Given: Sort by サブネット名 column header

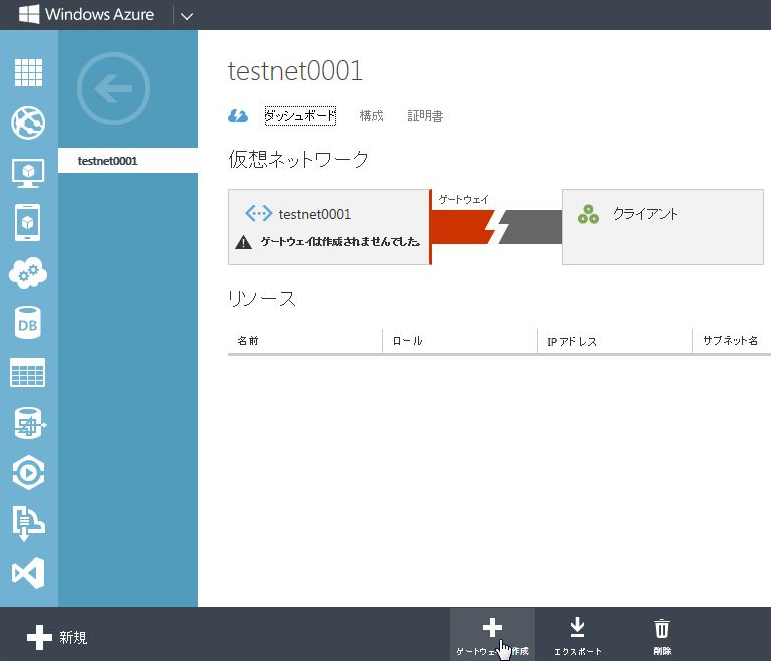Looking at the screenshot, I should click(732, 341).
